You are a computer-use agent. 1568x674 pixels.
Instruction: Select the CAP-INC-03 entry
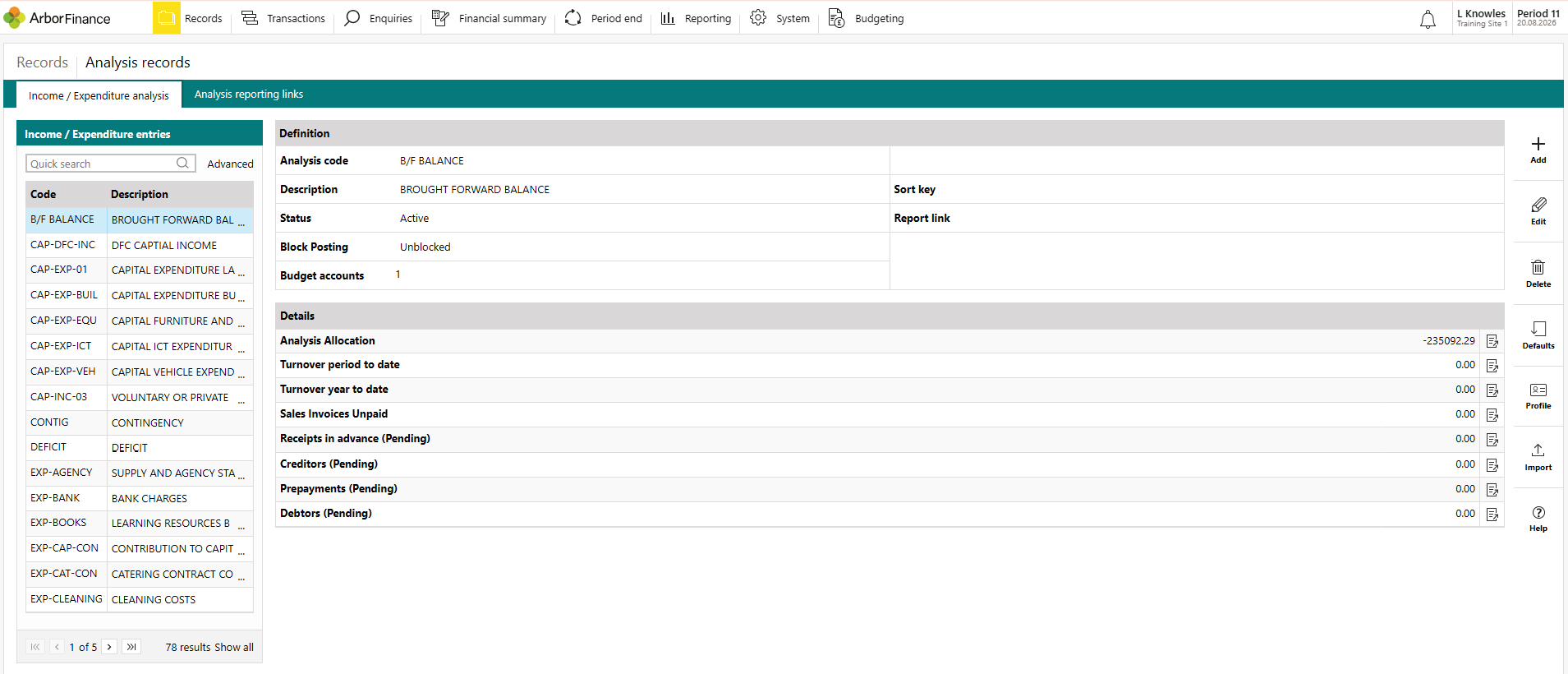pos(140,397)
